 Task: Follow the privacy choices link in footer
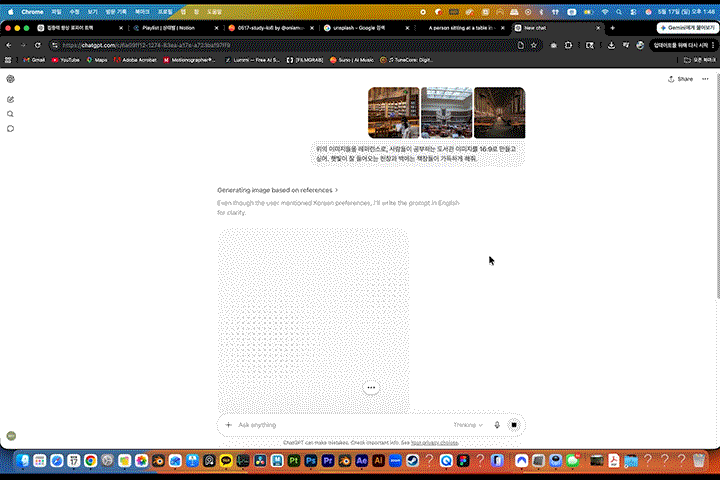coord(434,443)
